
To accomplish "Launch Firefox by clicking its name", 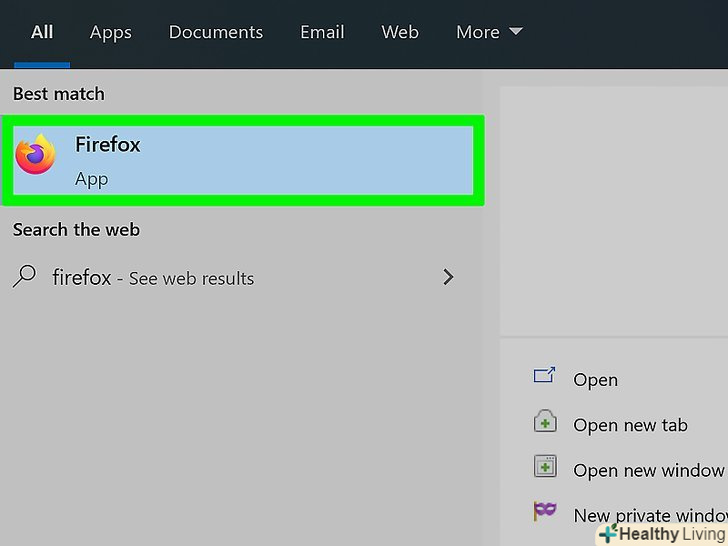I will tap(108, 145).
